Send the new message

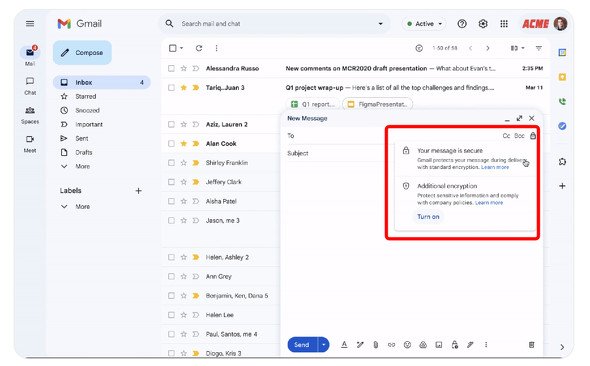[302, 345]
